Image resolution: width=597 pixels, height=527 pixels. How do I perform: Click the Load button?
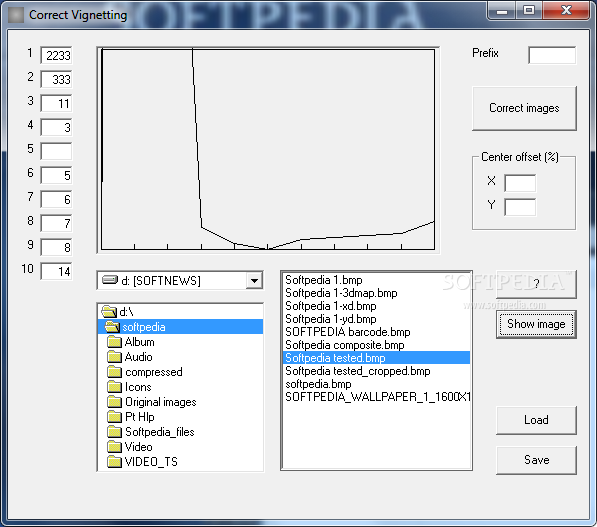coord(536,420)
